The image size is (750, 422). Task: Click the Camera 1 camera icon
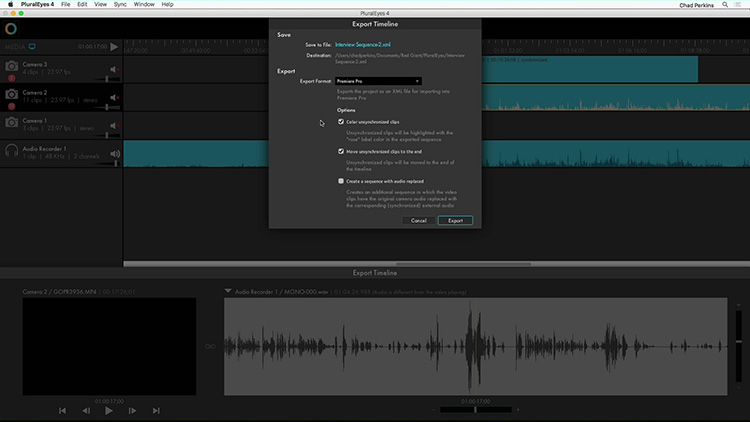(11, 122)
